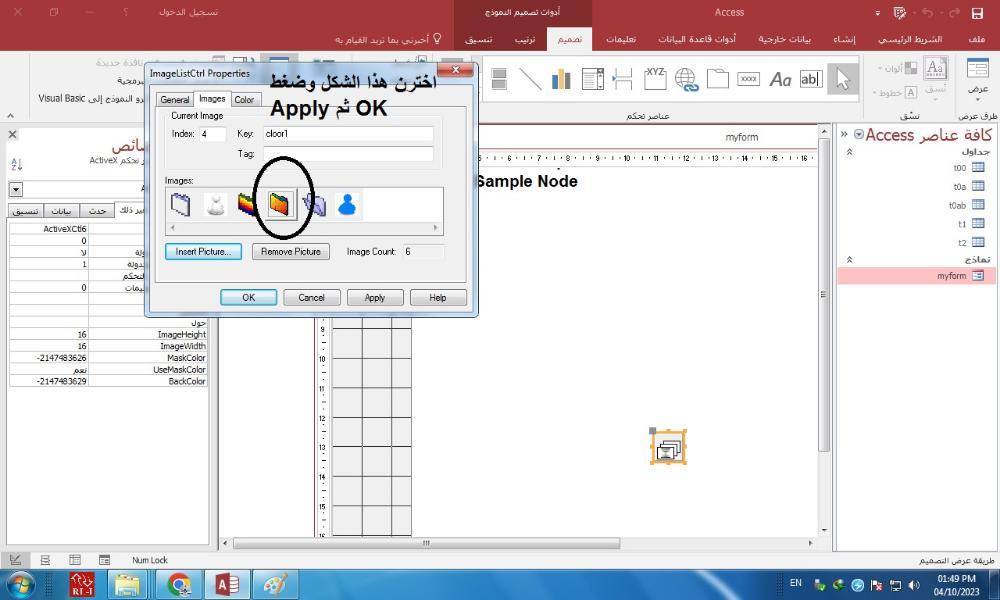Click the toggle button control at gallery edge
1000x600 pixels.
point(499,79)
